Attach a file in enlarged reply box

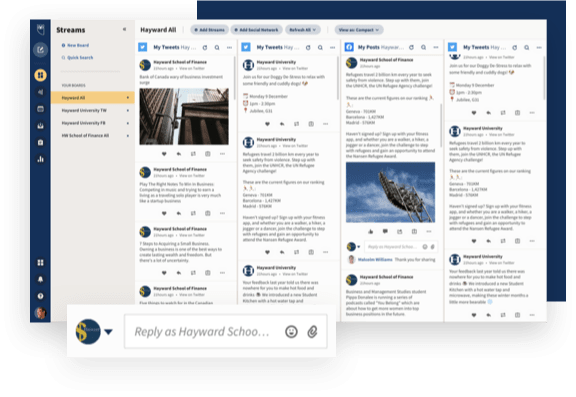312,332
